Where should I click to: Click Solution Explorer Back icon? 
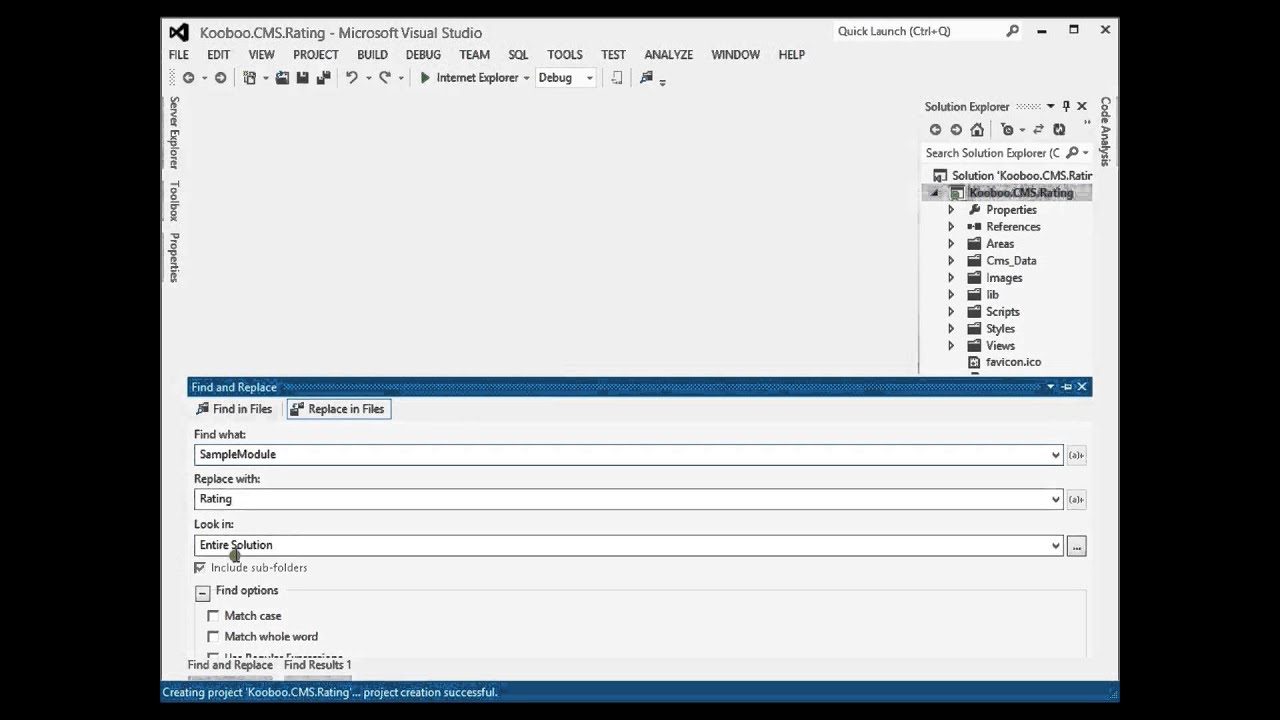click(x=935, y=130)
